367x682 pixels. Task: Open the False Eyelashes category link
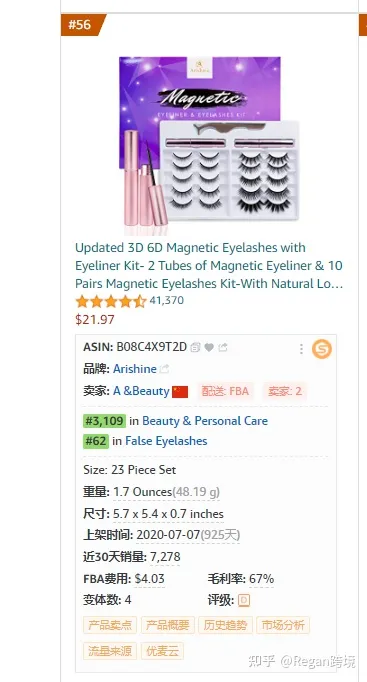[166, 441]
